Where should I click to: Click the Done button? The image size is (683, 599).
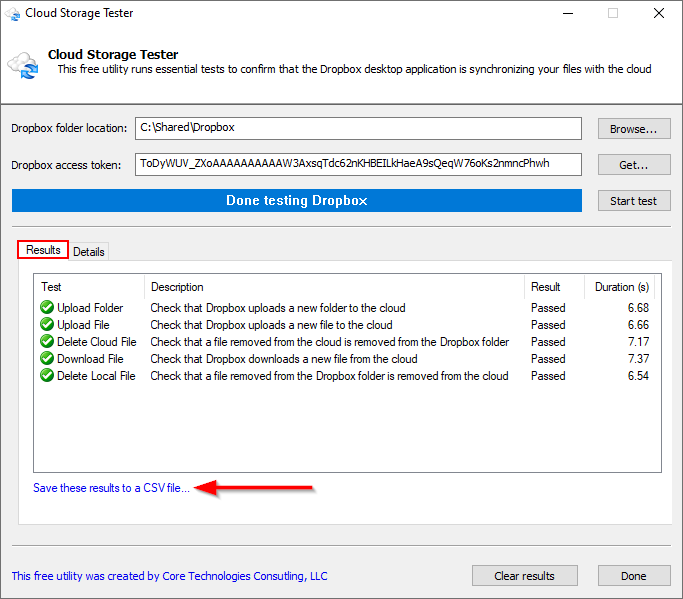pos(634,576)
